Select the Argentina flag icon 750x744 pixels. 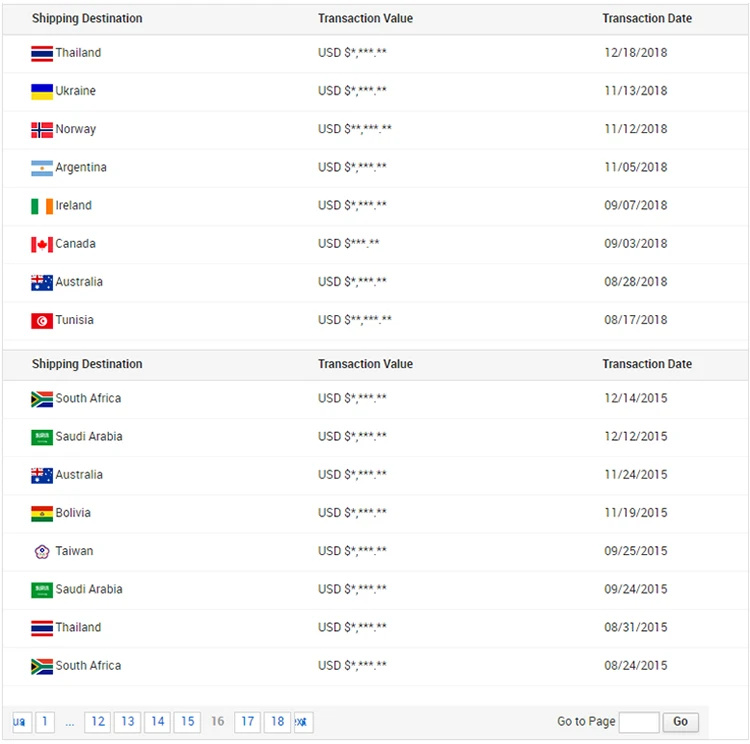41,168
